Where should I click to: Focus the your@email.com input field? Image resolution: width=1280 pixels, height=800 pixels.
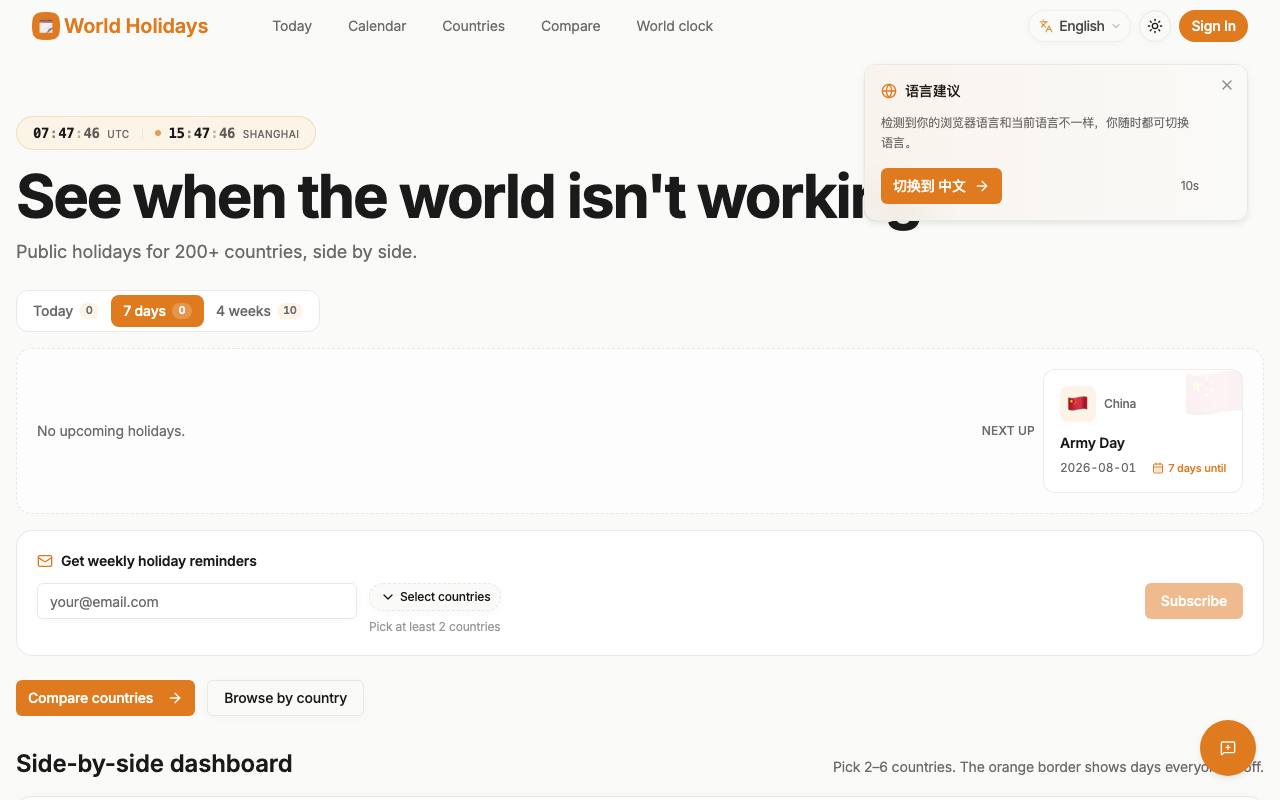197,601
